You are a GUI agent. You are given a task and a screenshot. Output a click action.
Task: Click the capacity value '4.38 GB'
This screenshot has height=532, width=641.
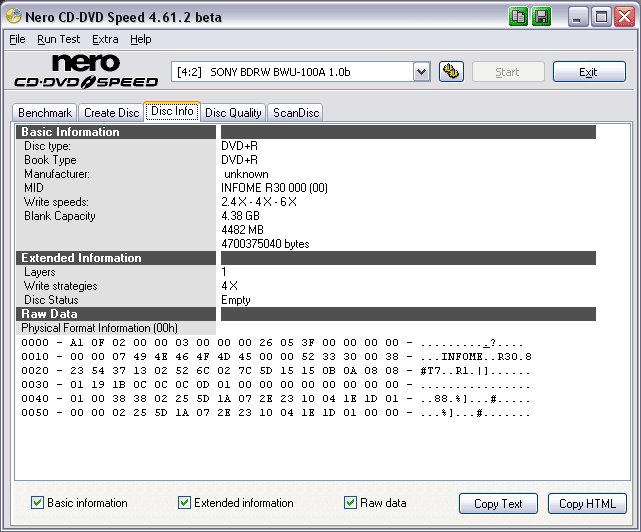tap(240, 216)
